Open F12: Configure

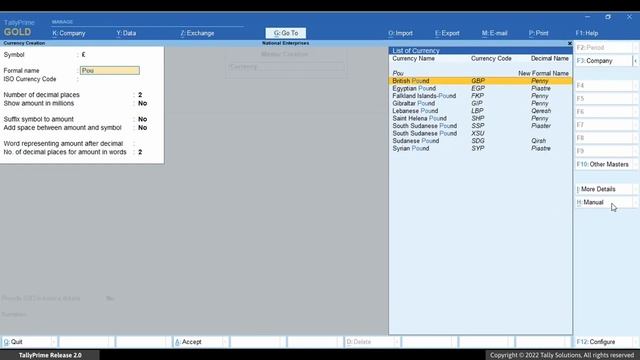(x=605, y=342)
